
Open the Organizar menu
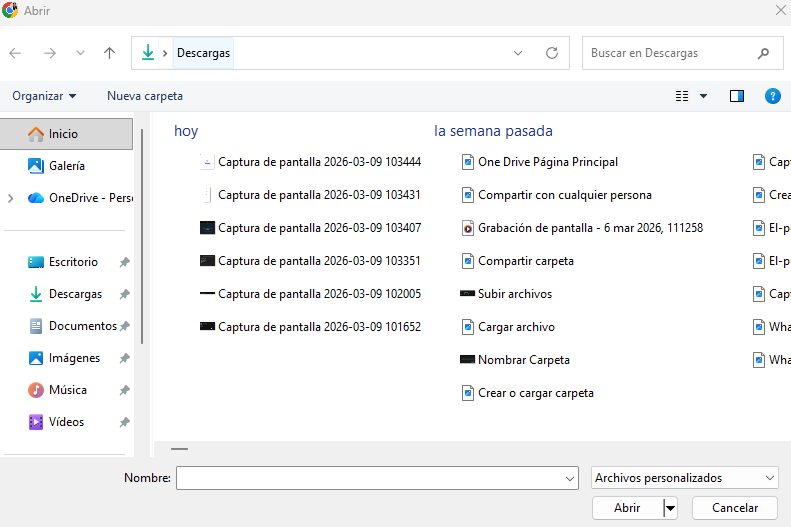(x=44, y=96)
